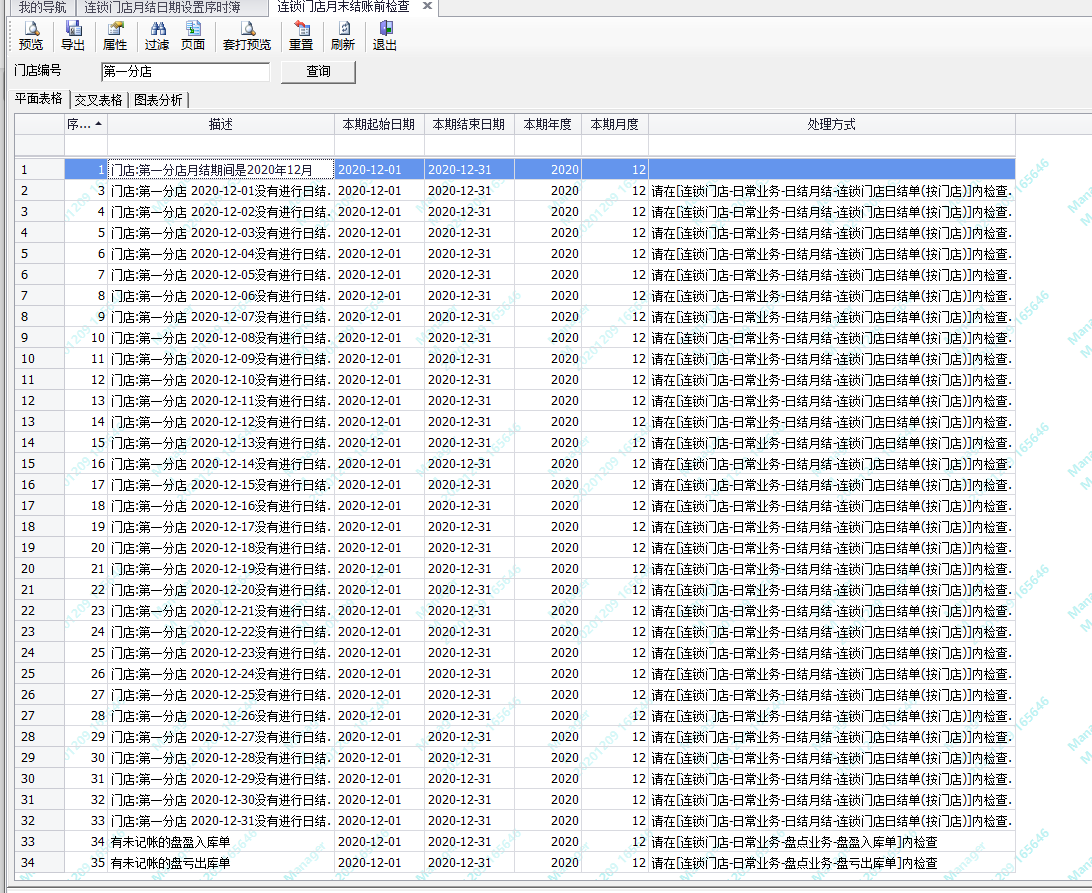Viewport: 1092px width, 893px height.
Task: Click the 描述 column header
Action: coord(221,125)
